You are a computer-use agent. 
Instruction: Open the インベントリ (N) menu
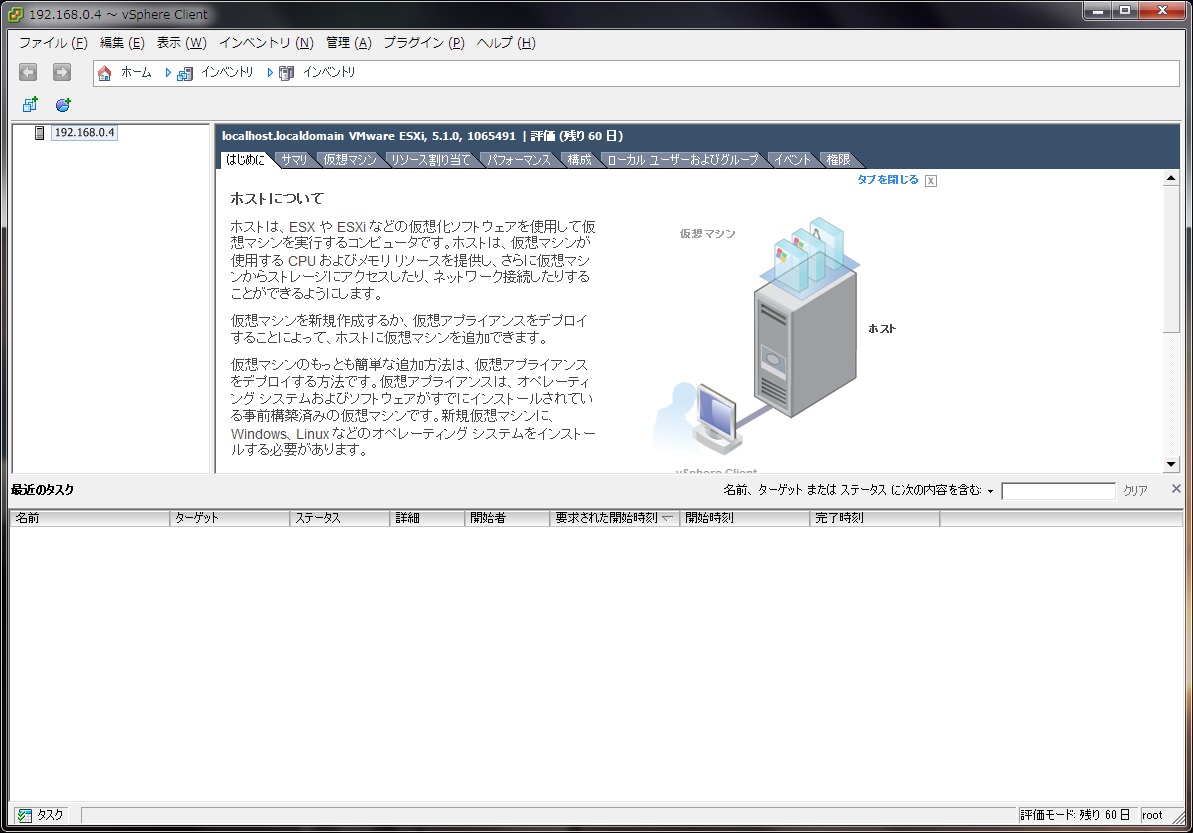pyautogui.click(x=266, y=43)
